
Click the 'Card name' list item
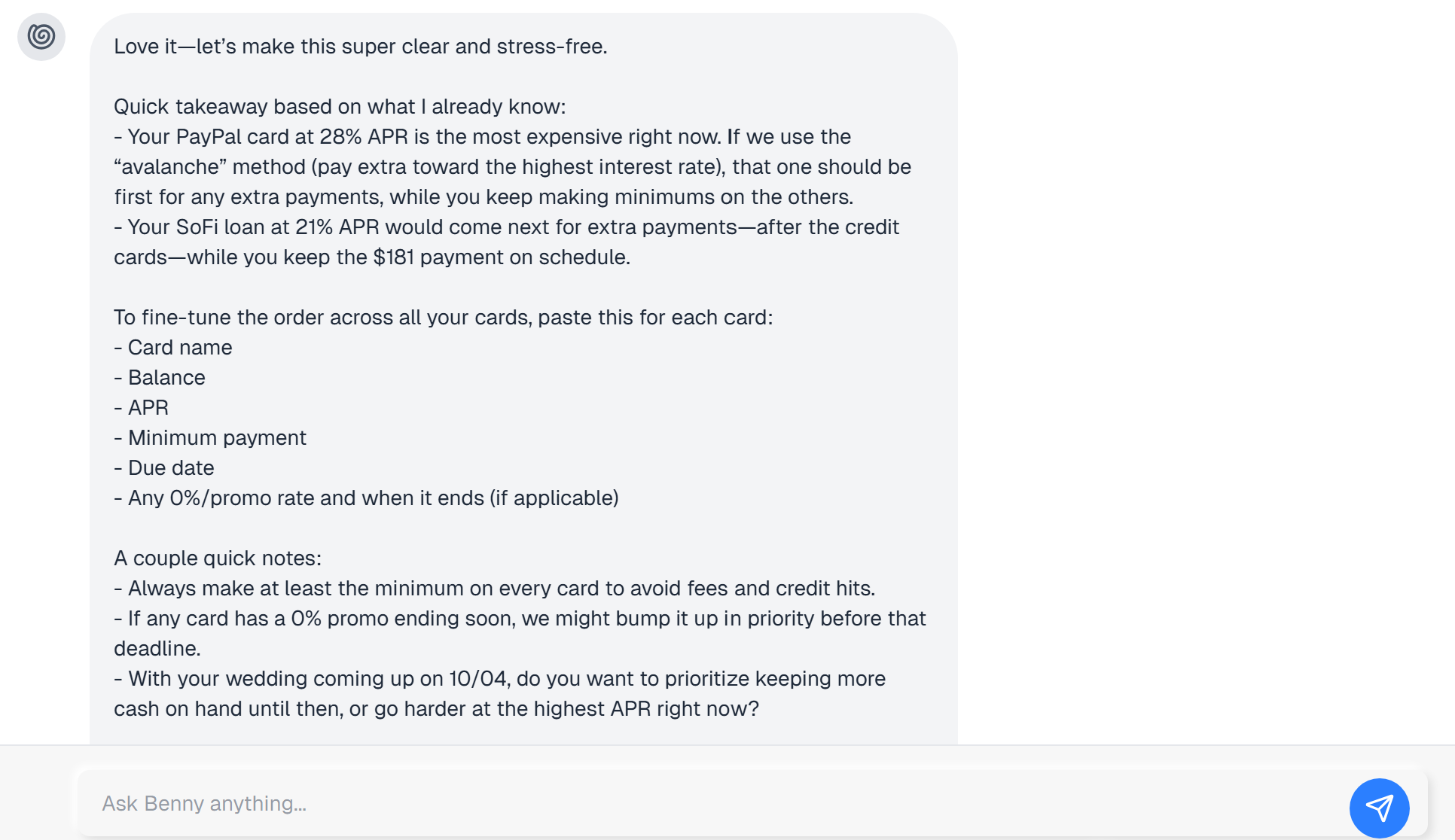point(173,348)
